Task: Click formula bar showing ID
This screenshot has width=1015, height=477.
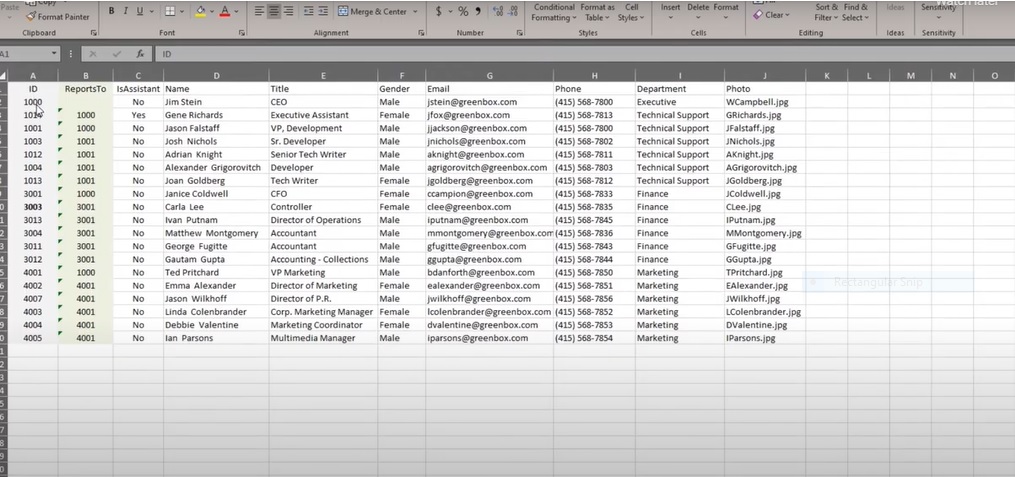Action: [x=583, y=54]
